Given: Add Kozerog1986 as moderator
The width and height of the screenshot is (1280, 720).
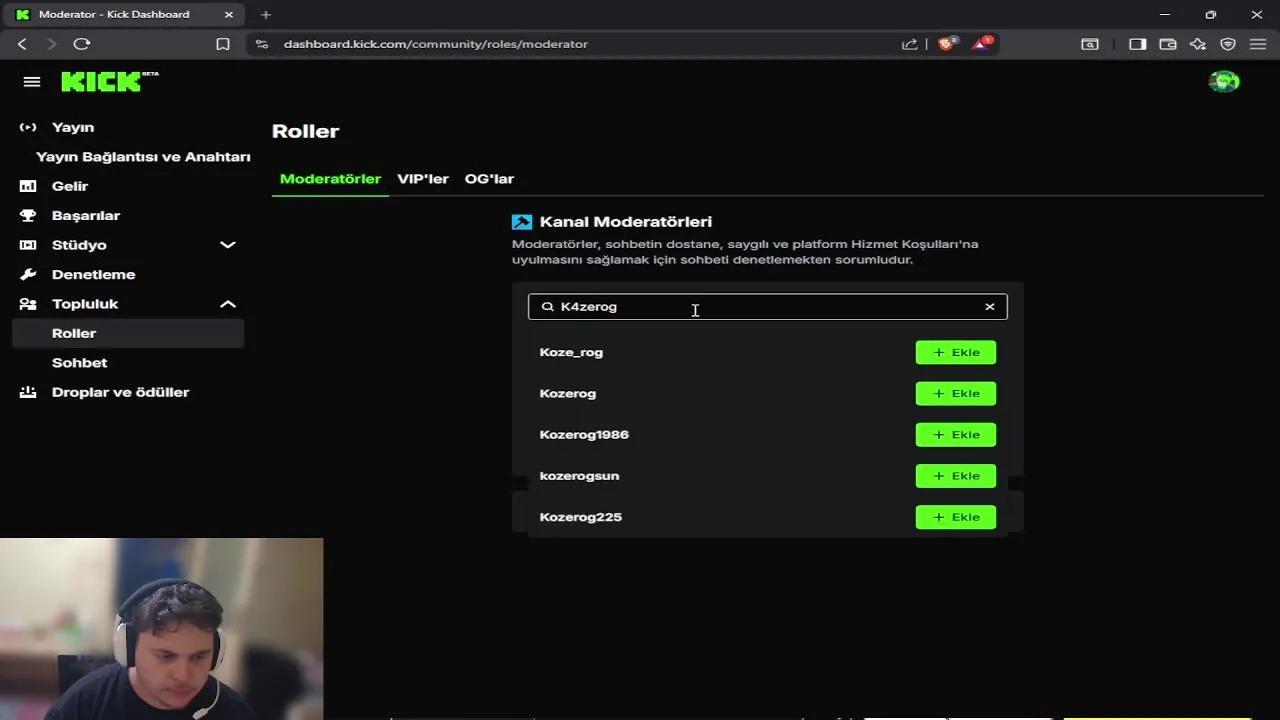Looking at the screenshot, I should tap(955, 435).
